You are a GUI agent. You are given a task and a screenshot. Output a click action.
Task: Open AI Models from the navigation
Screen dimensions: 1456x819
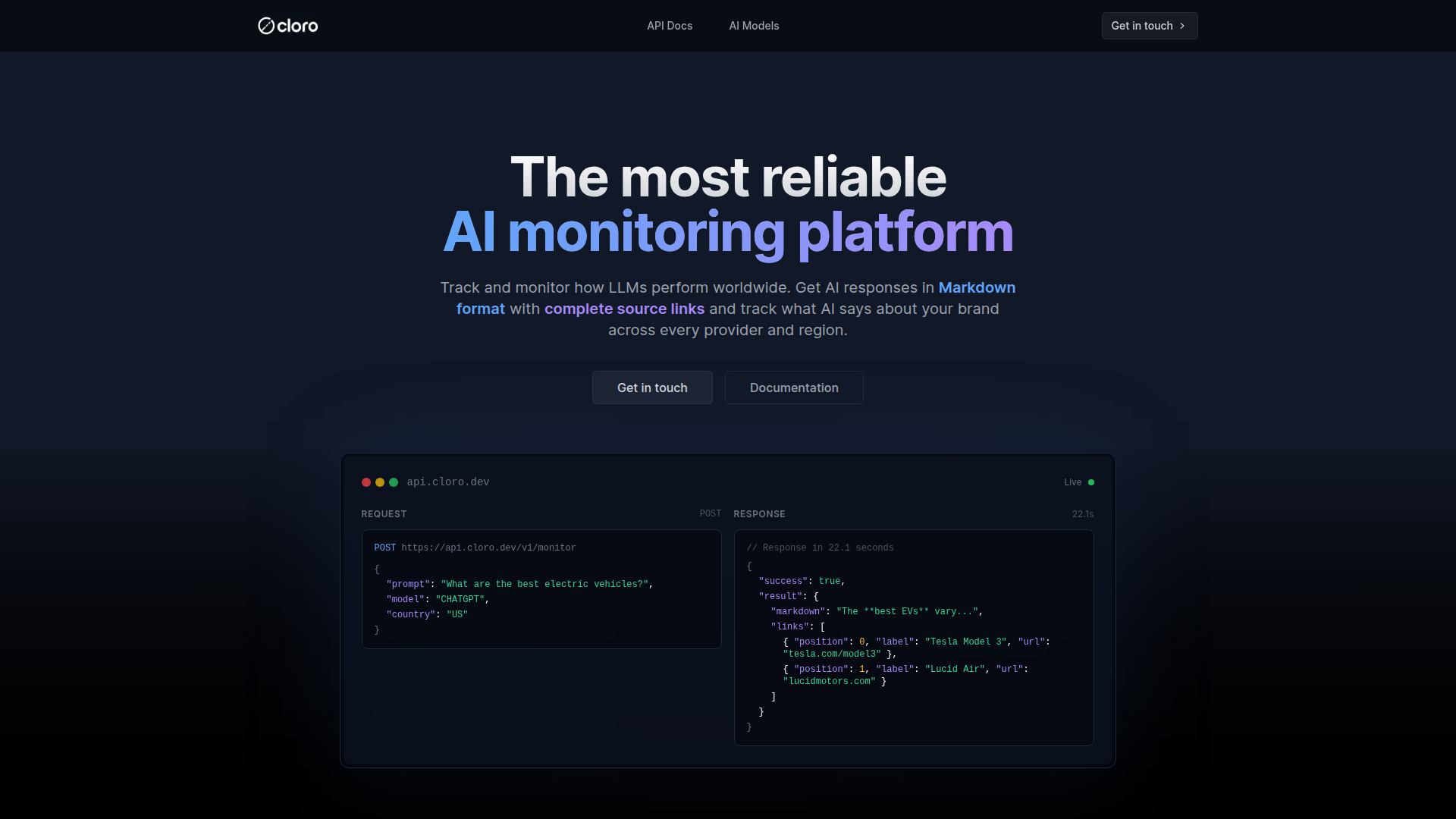click(753, 25)
